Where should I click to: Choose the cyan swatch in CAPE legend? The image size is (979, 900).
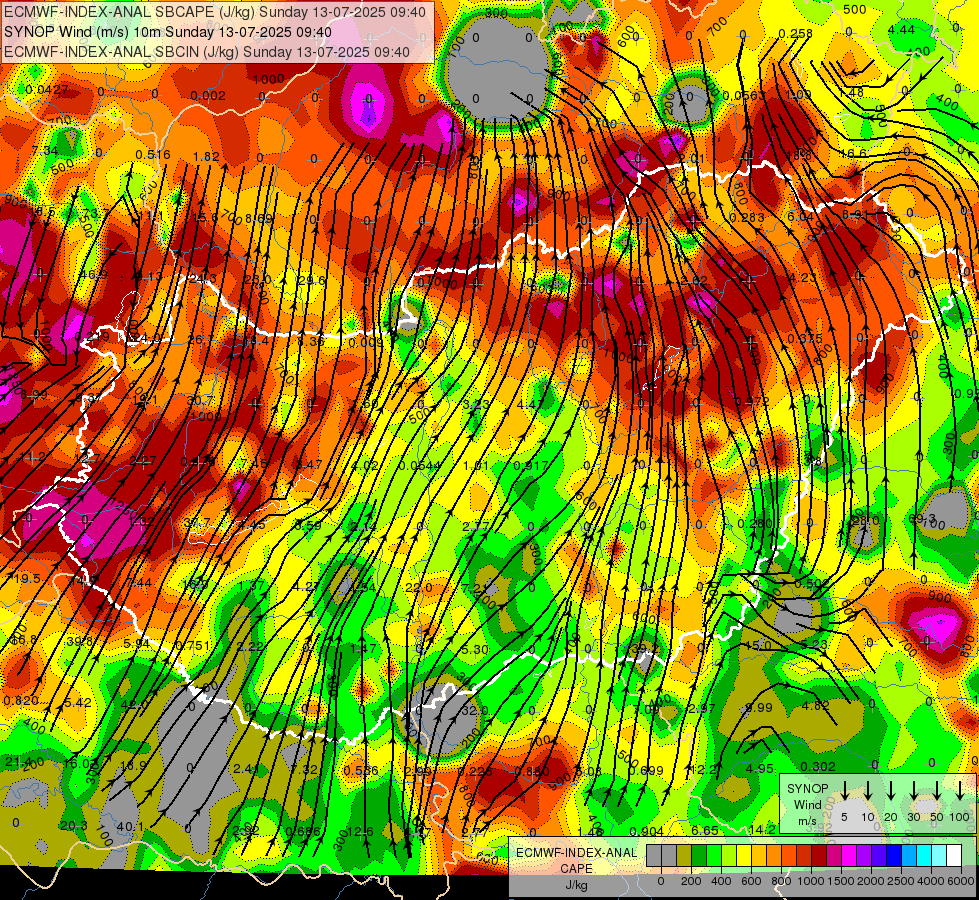pos(924,856)
